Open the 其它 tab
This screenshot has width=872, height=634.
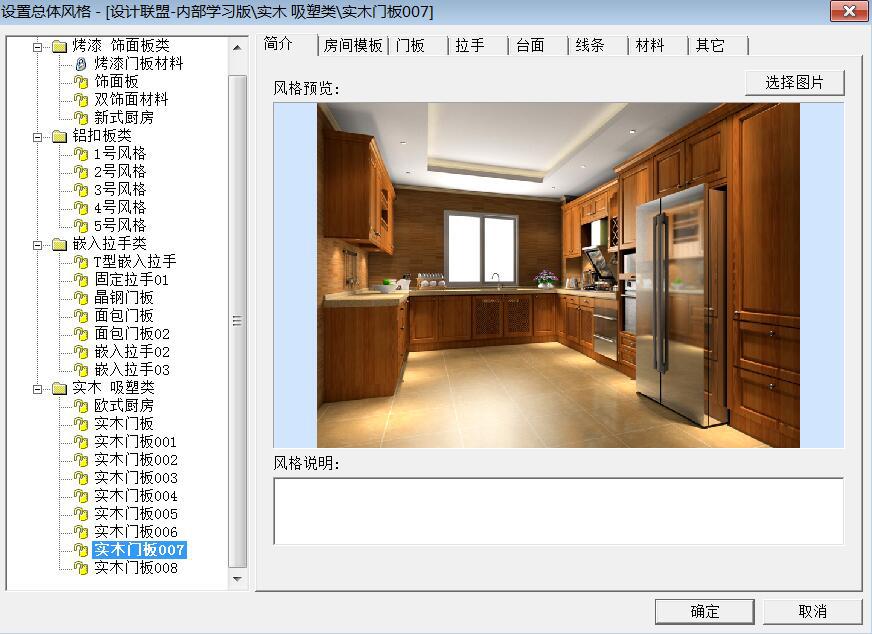point(719,46)
